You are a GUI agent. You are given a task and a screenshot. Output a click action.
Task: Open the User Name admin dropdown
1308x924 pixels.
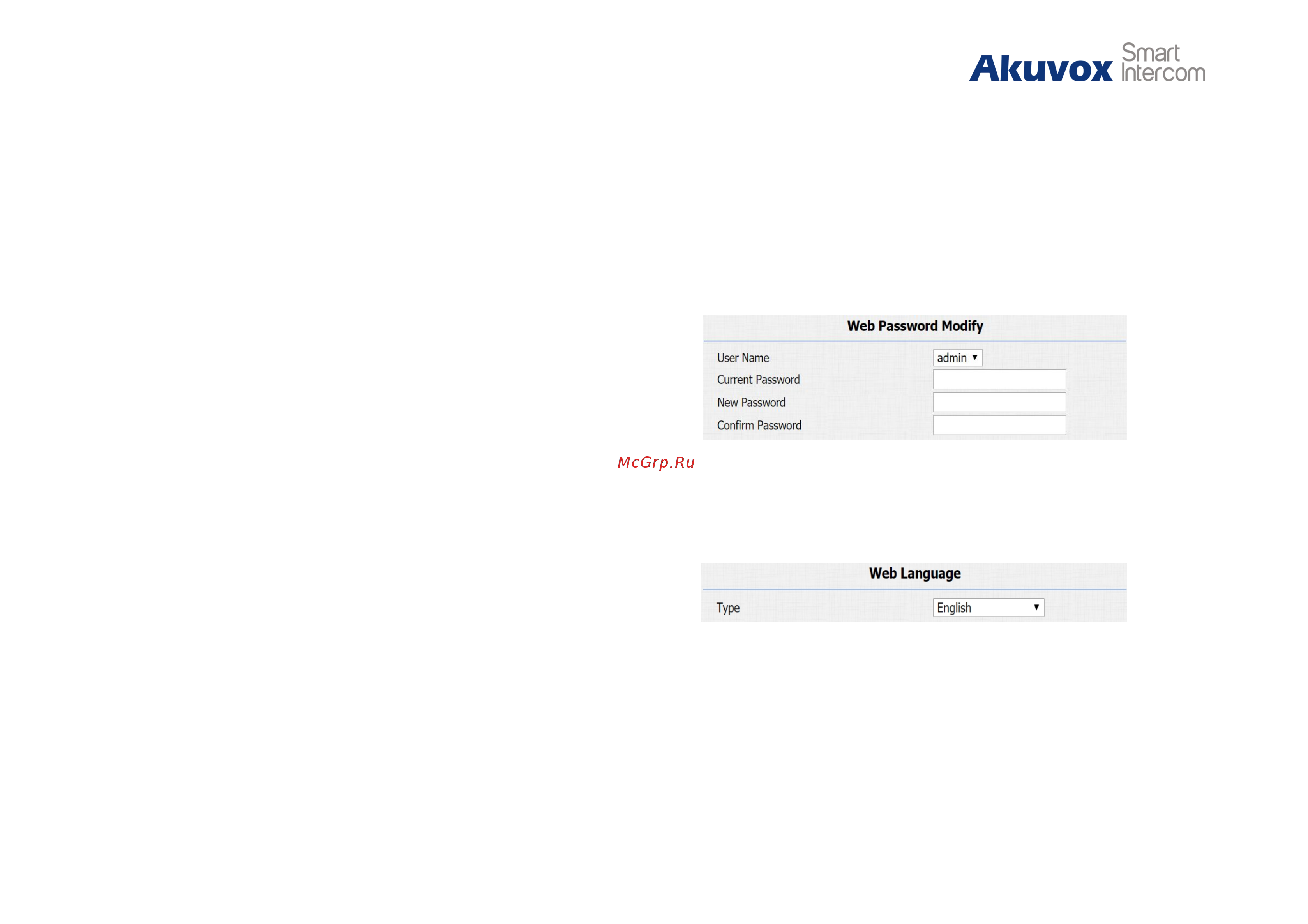coord(958,358)
